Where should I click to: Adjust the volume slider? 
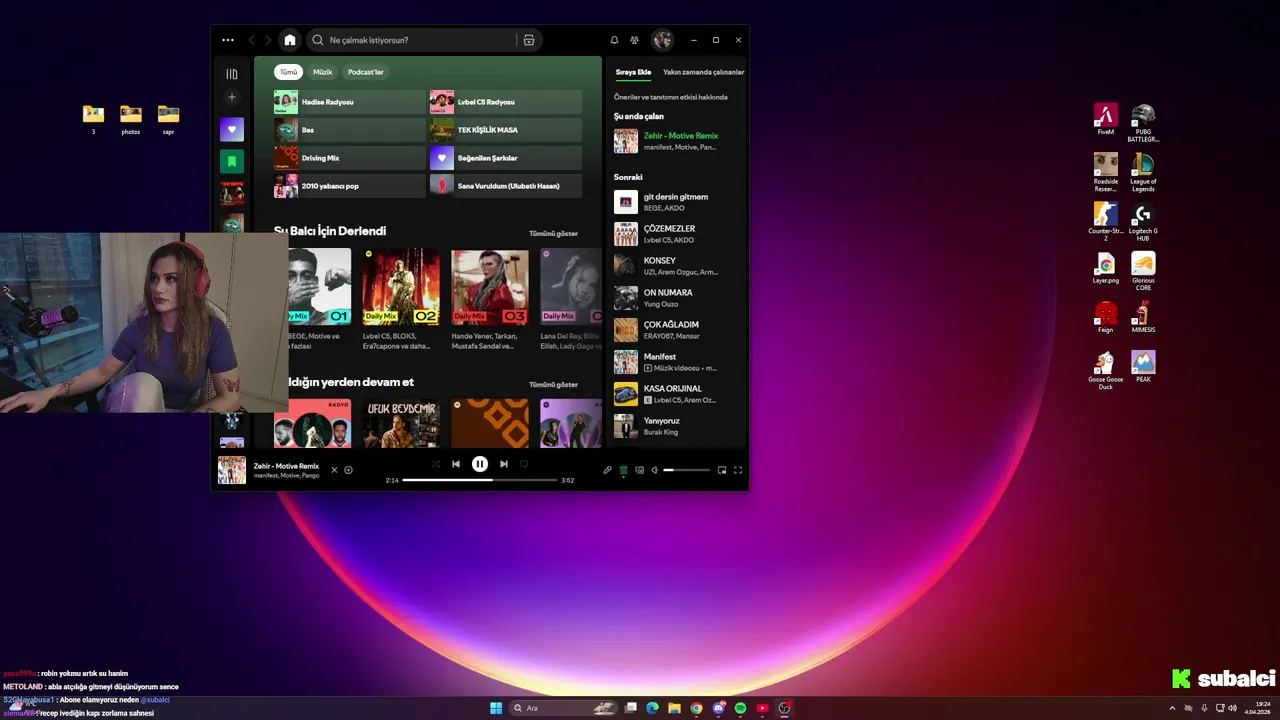pos(686,470)
